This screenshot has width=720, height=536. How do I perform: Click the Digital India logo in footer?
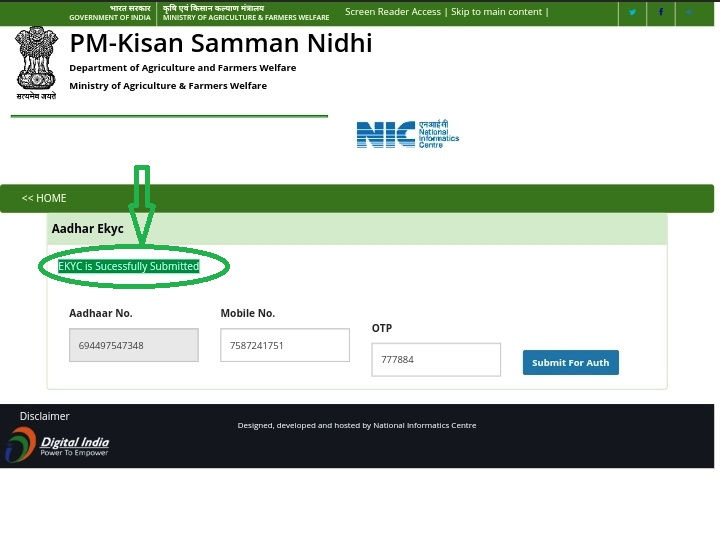tap(57, 444)
